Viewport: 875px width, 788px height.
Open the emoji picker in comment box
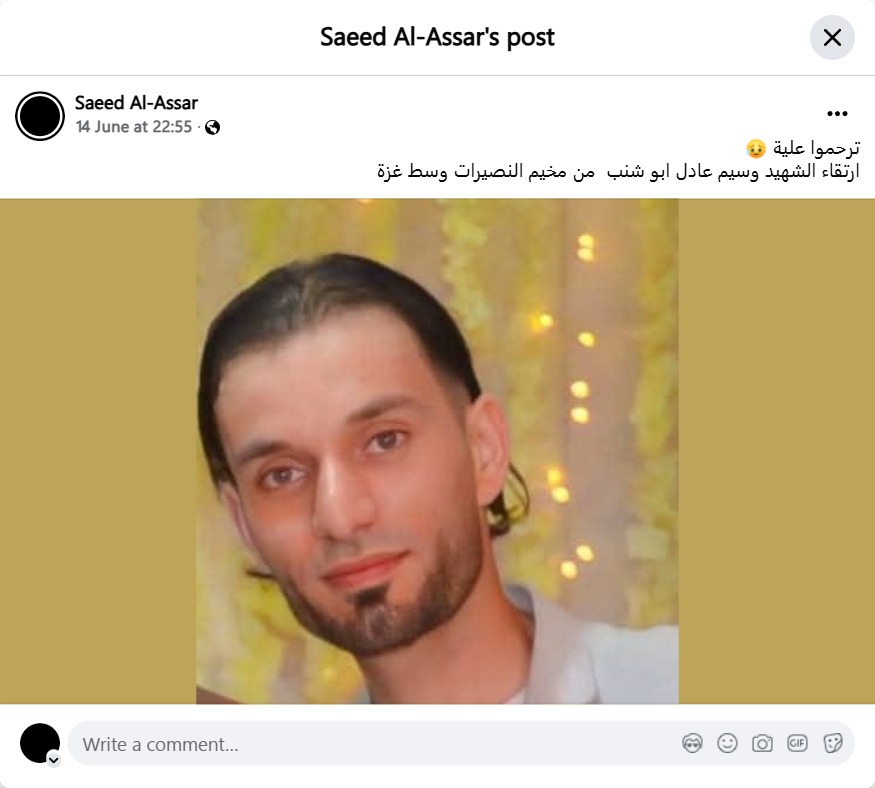click(x=727, y=743)
